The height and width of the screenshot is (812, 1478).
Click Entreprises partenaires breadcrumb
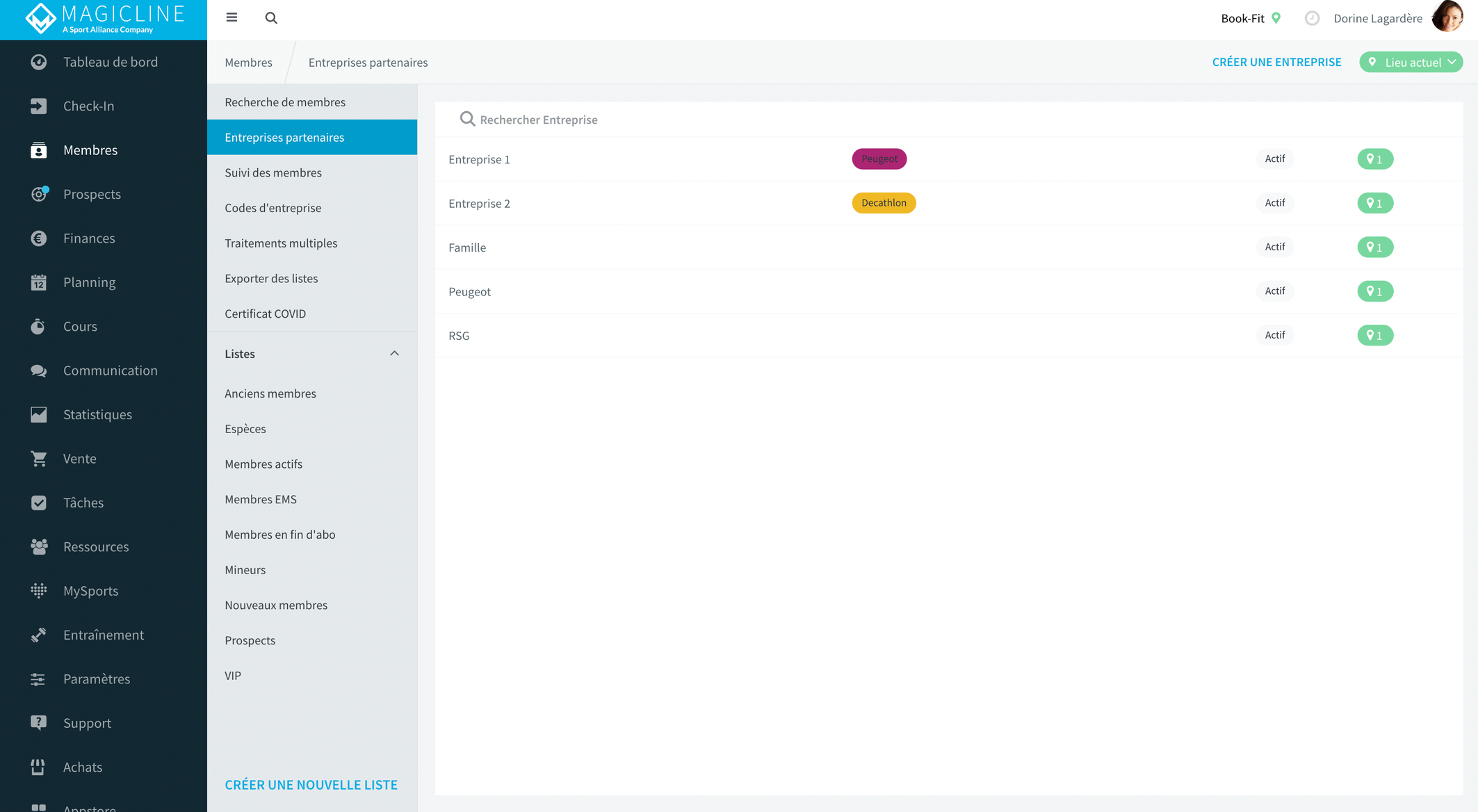click(x=368, y=63)
